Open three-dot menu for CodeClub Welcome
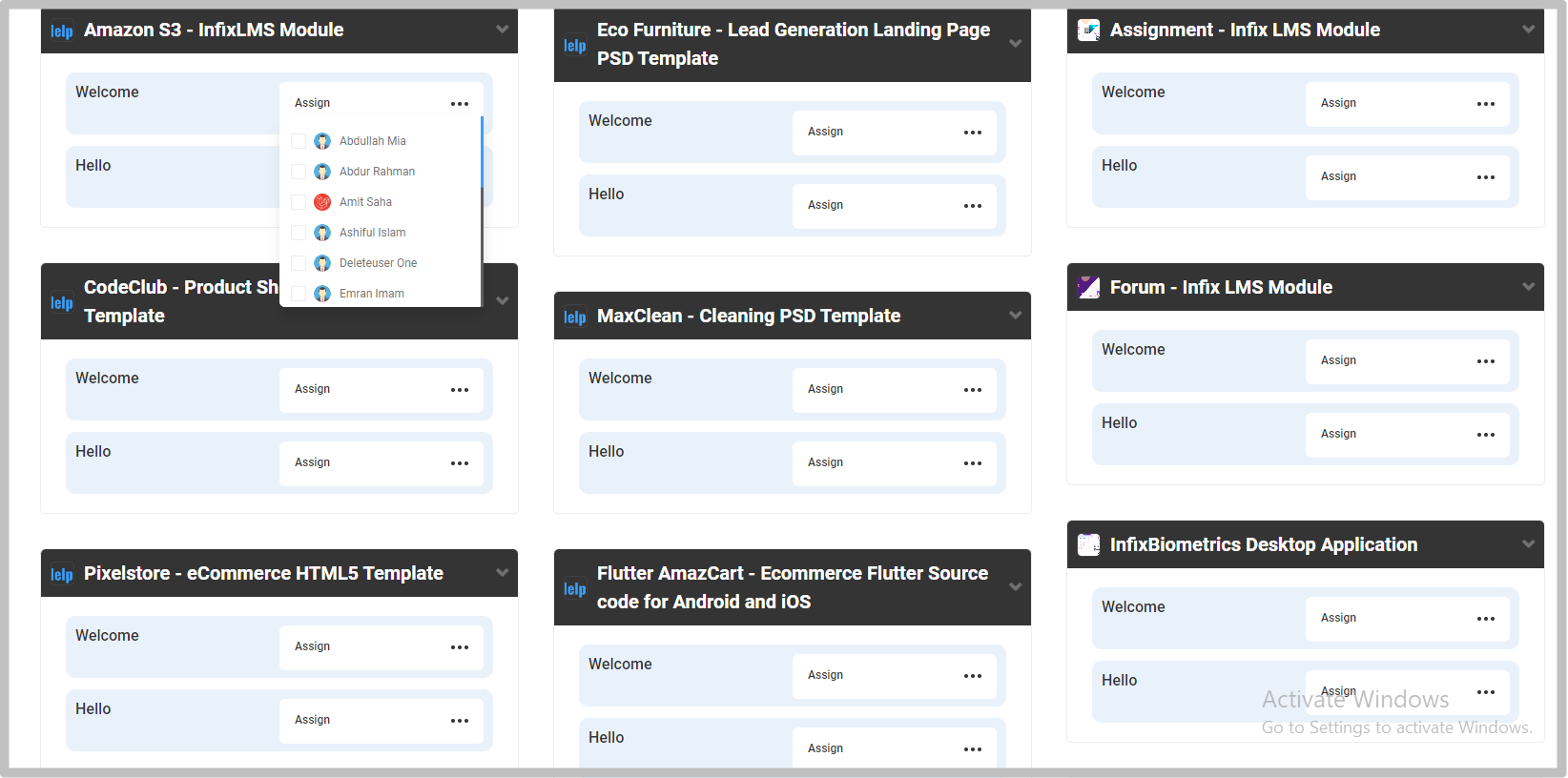Image resolution: width=1568 pixels, height=778 pixels. pyautogui.click(x=460, y=390)
